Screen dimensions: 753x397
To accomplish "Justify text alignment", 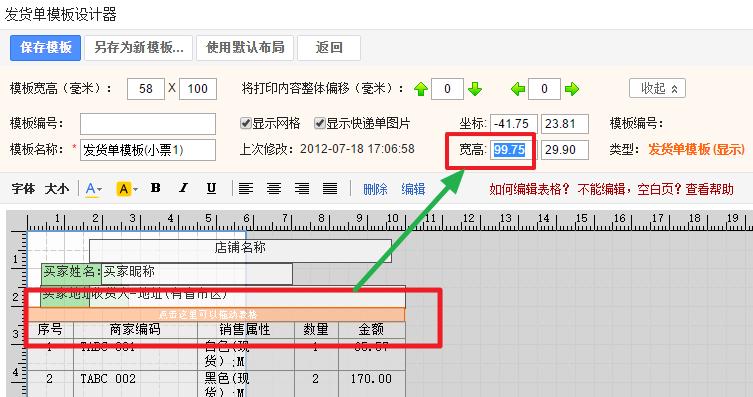I will click(330, 188).
